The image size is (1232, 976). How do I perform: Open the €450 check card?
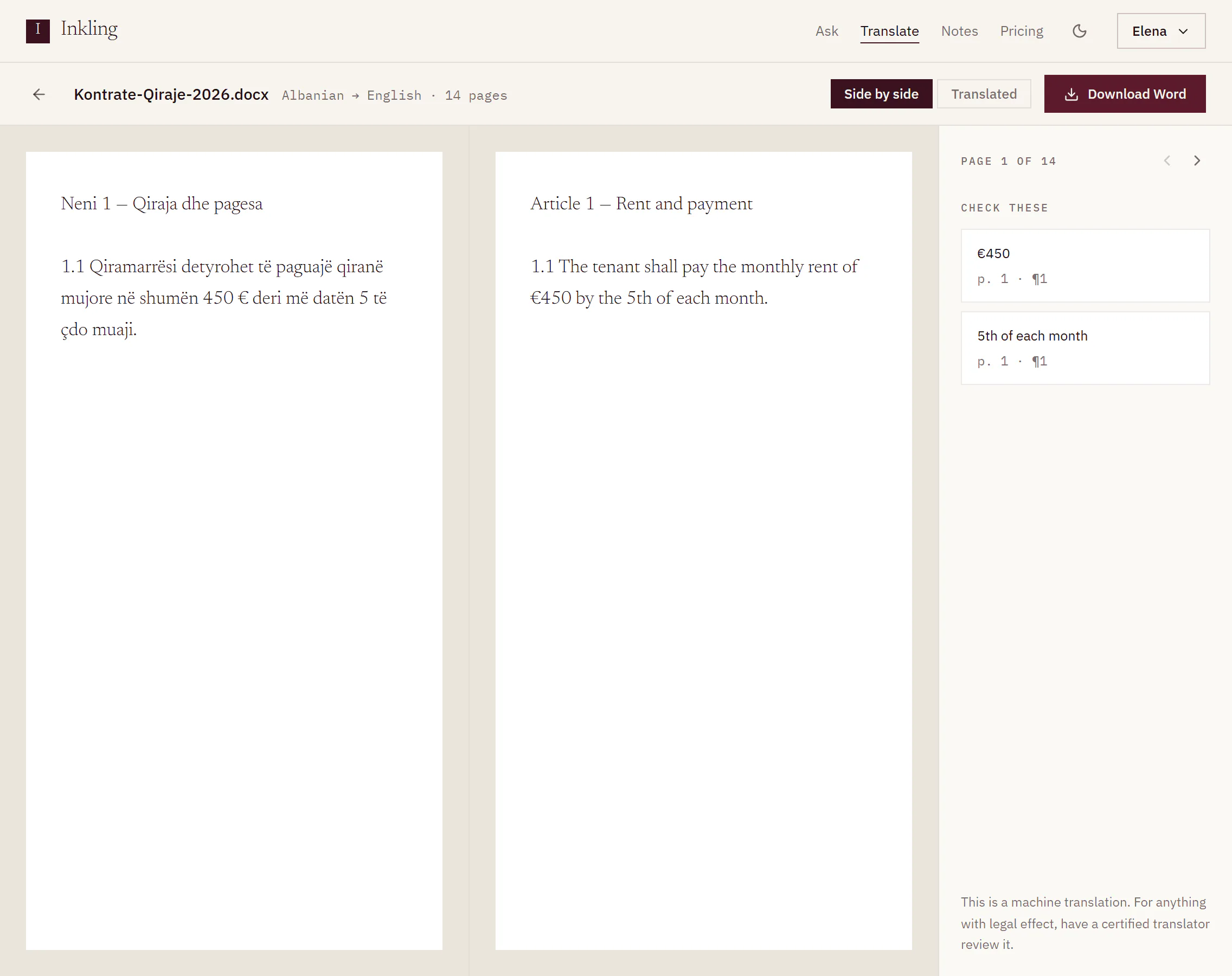[x=1085, y=266]
